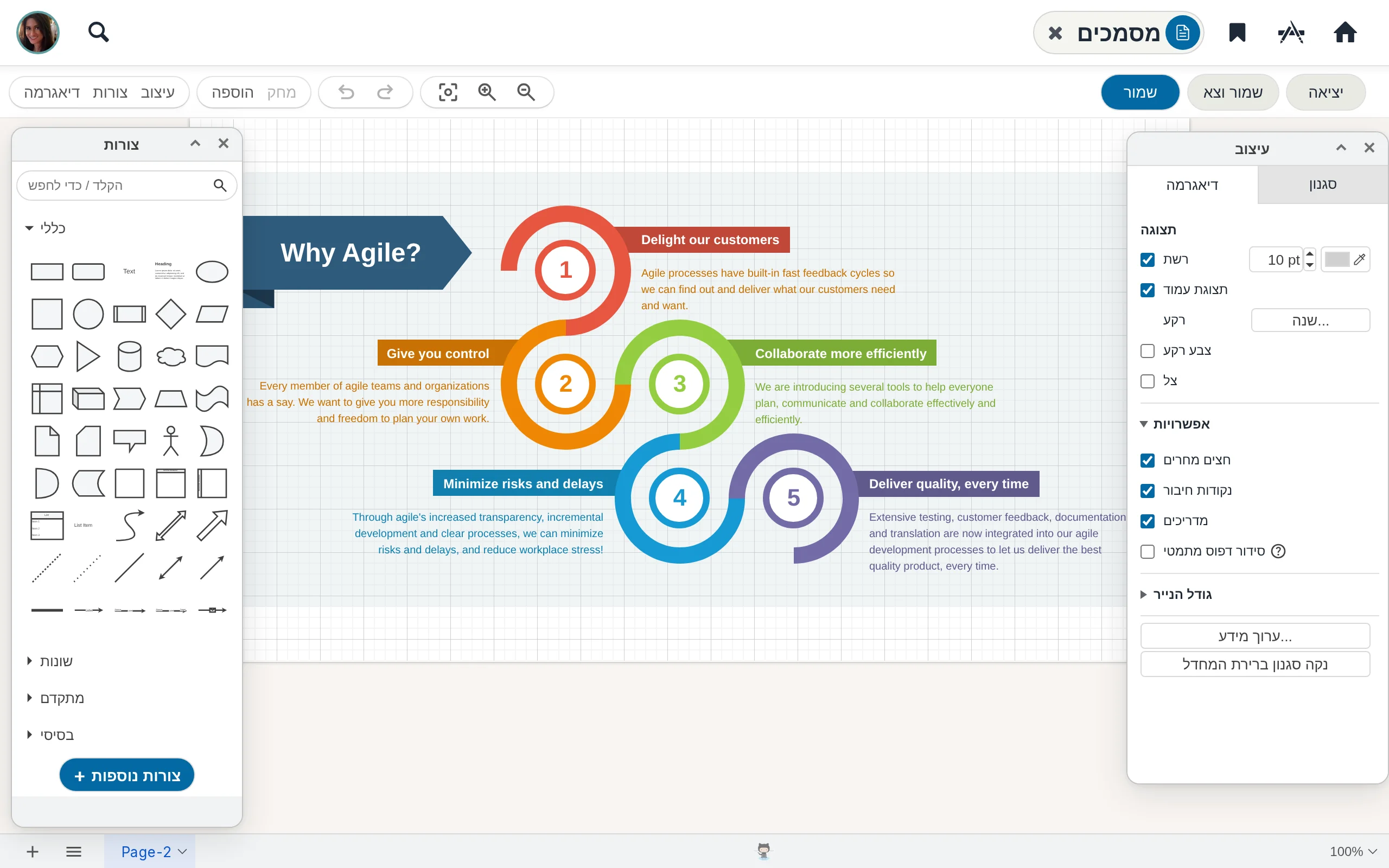Click the undo arrow icon
1389x868 pixels.
[346, 92]
